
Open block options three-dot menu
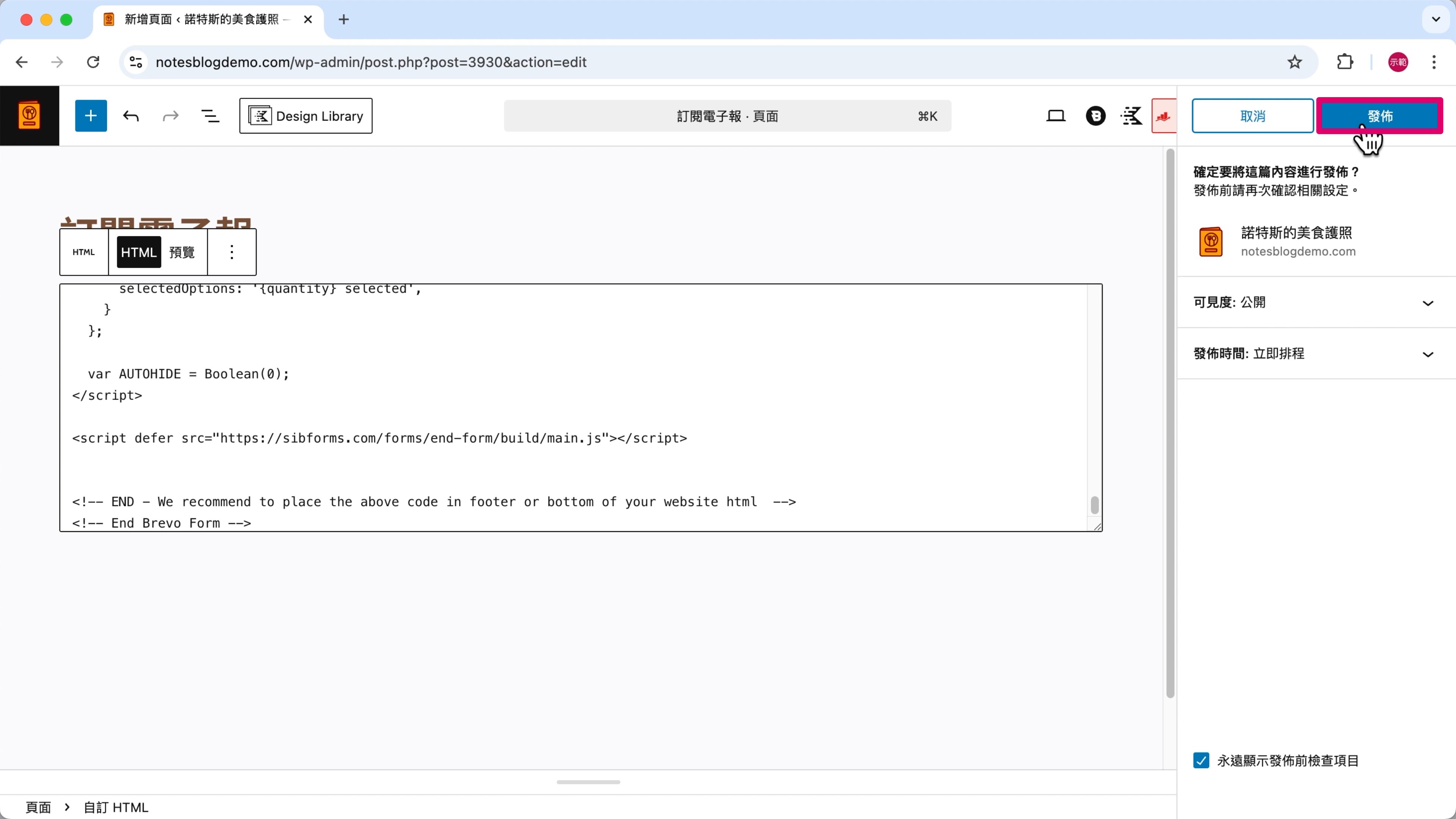point(232,252)
